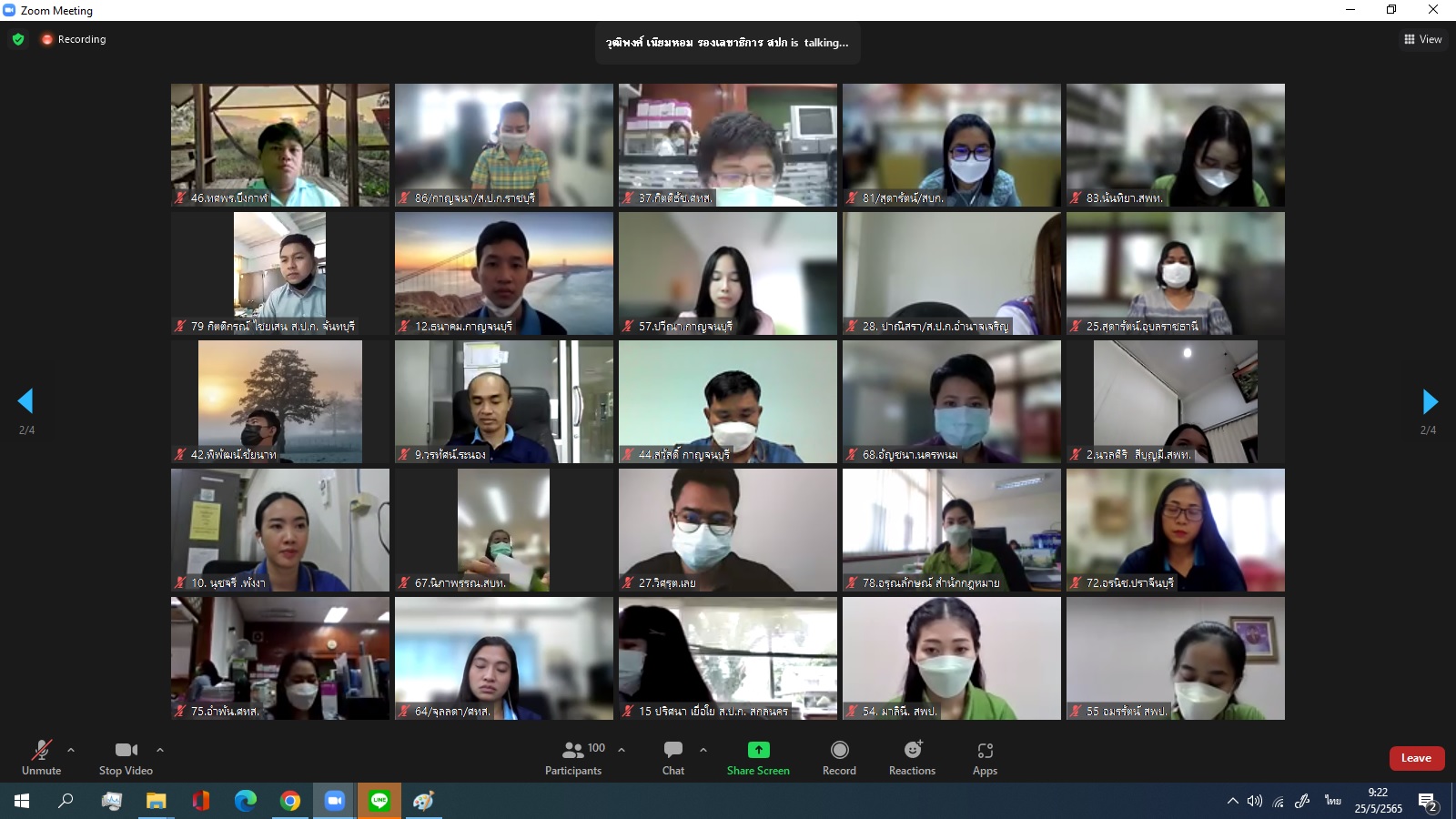Image resolution: width=1456 pixels, height=819 pixels.
Task: Click the green Share Screen icon
Action: coord(758,750)
